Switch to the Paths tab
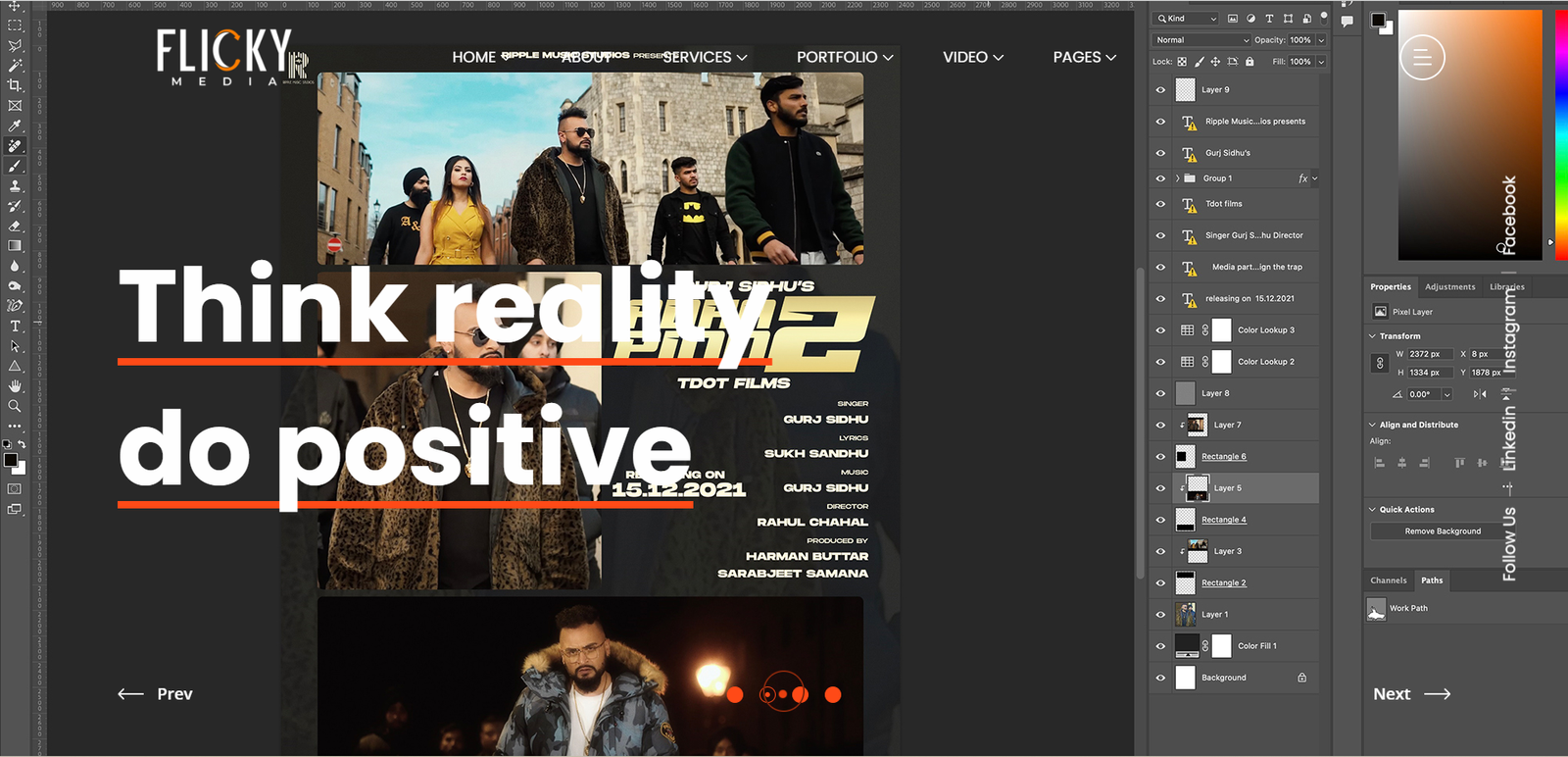Viewport: 1568px width, 757px height. (x=1432, y=580)
